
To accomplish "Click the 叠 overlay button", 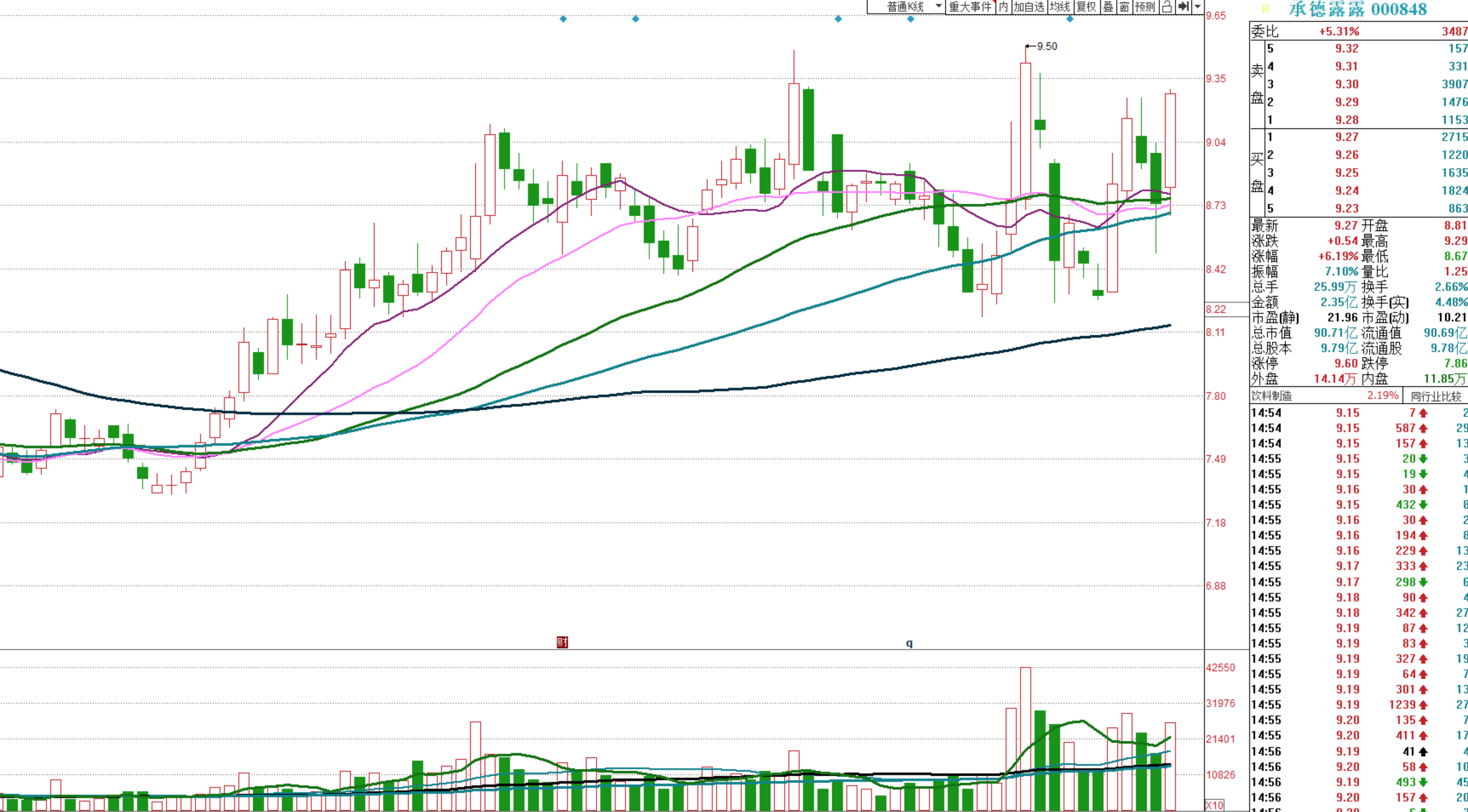I will (x=1108, y=7).
